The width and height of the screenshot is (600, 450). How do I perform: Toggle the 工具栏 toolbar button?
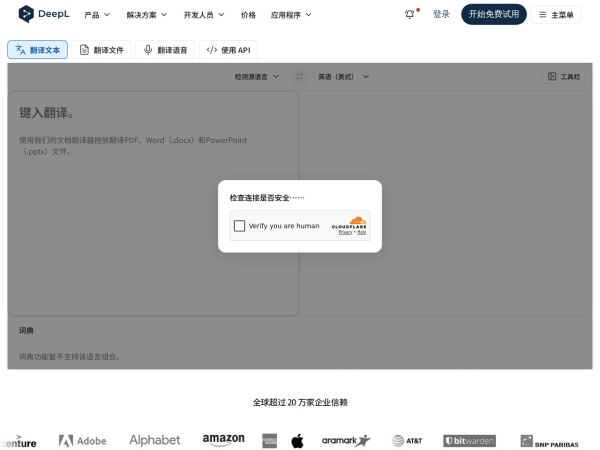pos(564,77)
